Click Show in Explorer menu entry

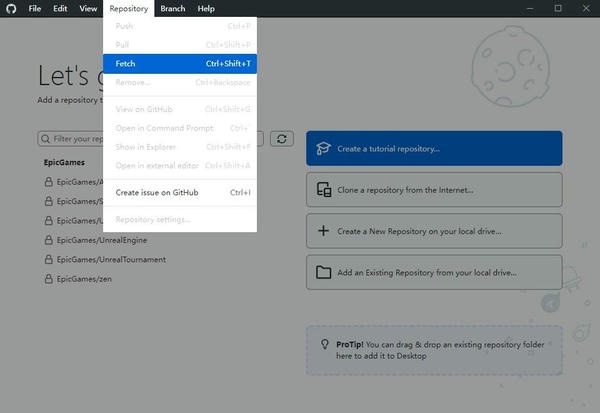tap(180, 147)
